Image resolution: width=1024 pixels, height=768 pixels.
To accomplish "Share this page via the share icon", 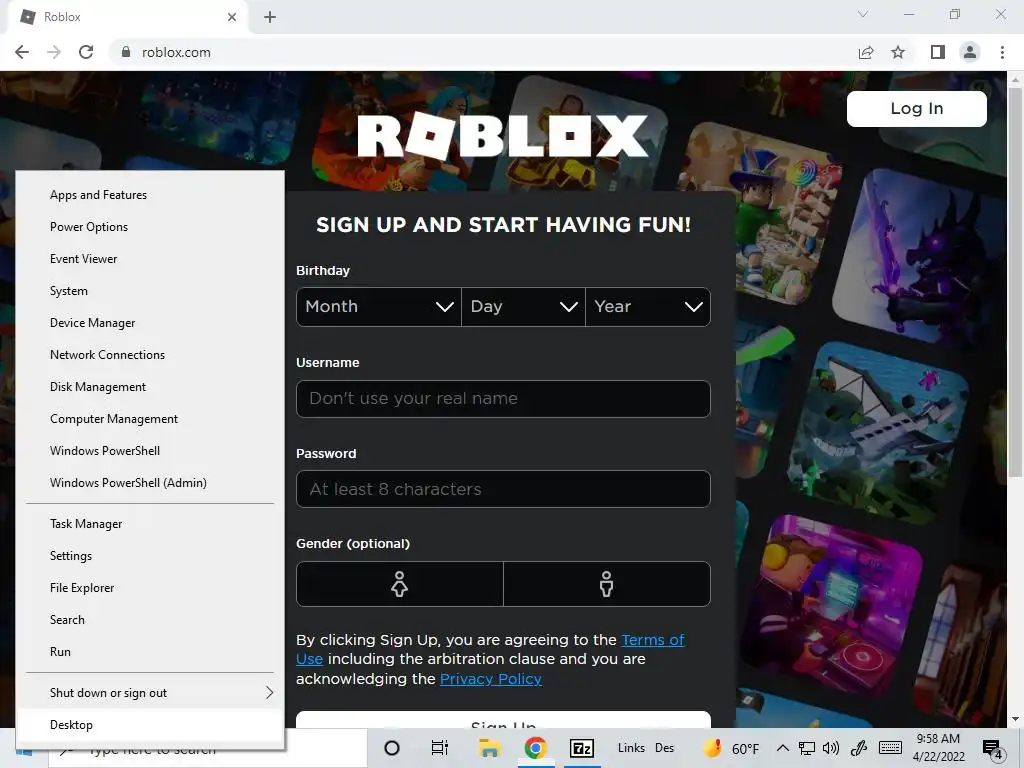I will click(866, 52).
